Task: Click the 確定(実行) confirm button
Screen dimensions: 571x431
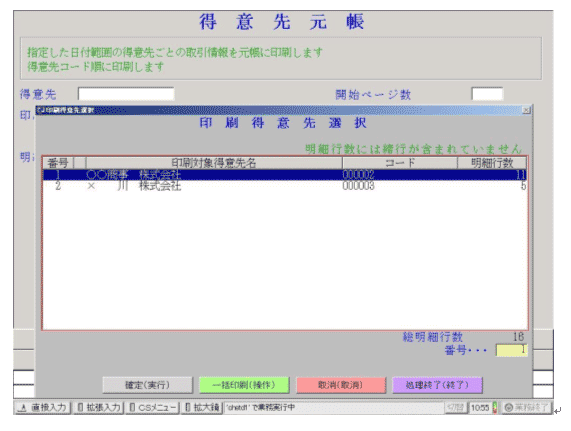Action: click(147, 385)
